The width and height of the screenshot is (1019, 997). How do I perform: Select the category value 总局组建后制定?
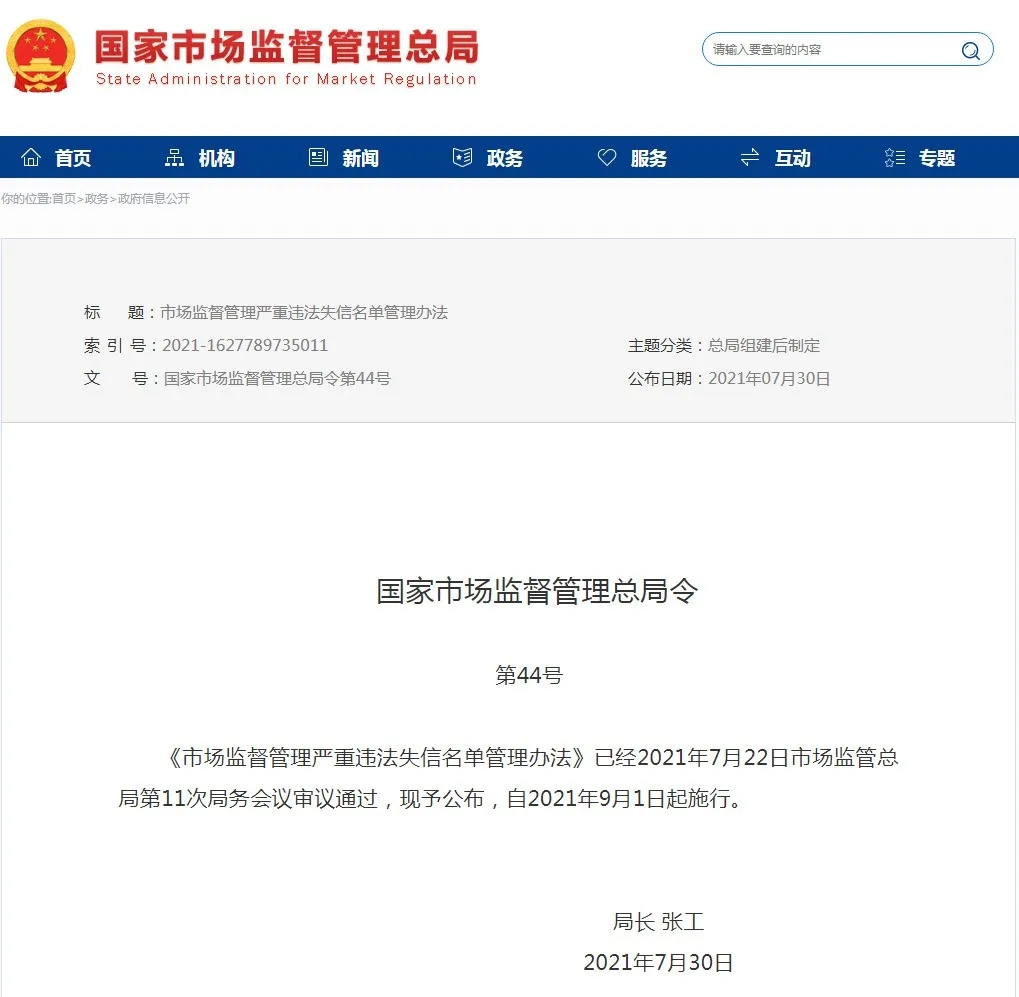click(764, 345)
